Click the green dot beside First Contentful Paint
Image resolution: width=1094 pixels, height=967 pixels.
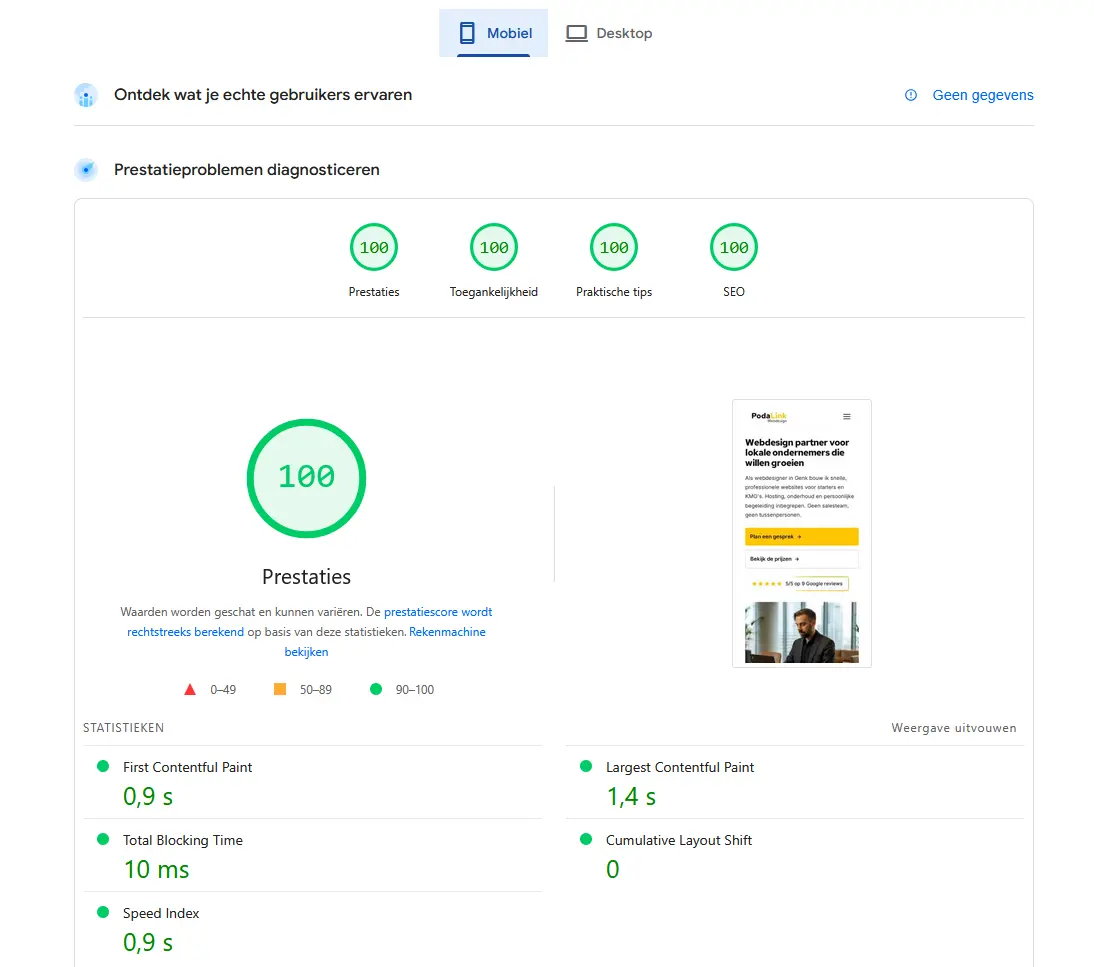pos(101,766)
